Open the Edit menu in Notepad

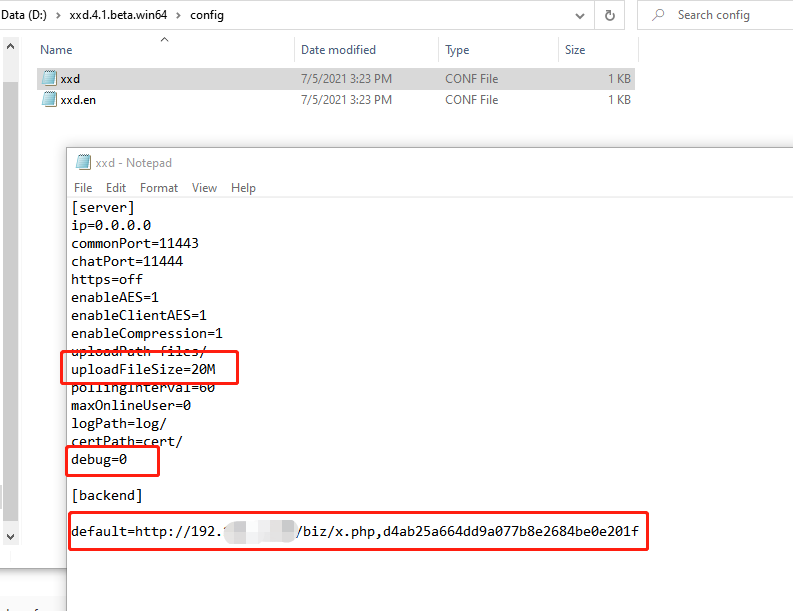[x=116, y=188]
